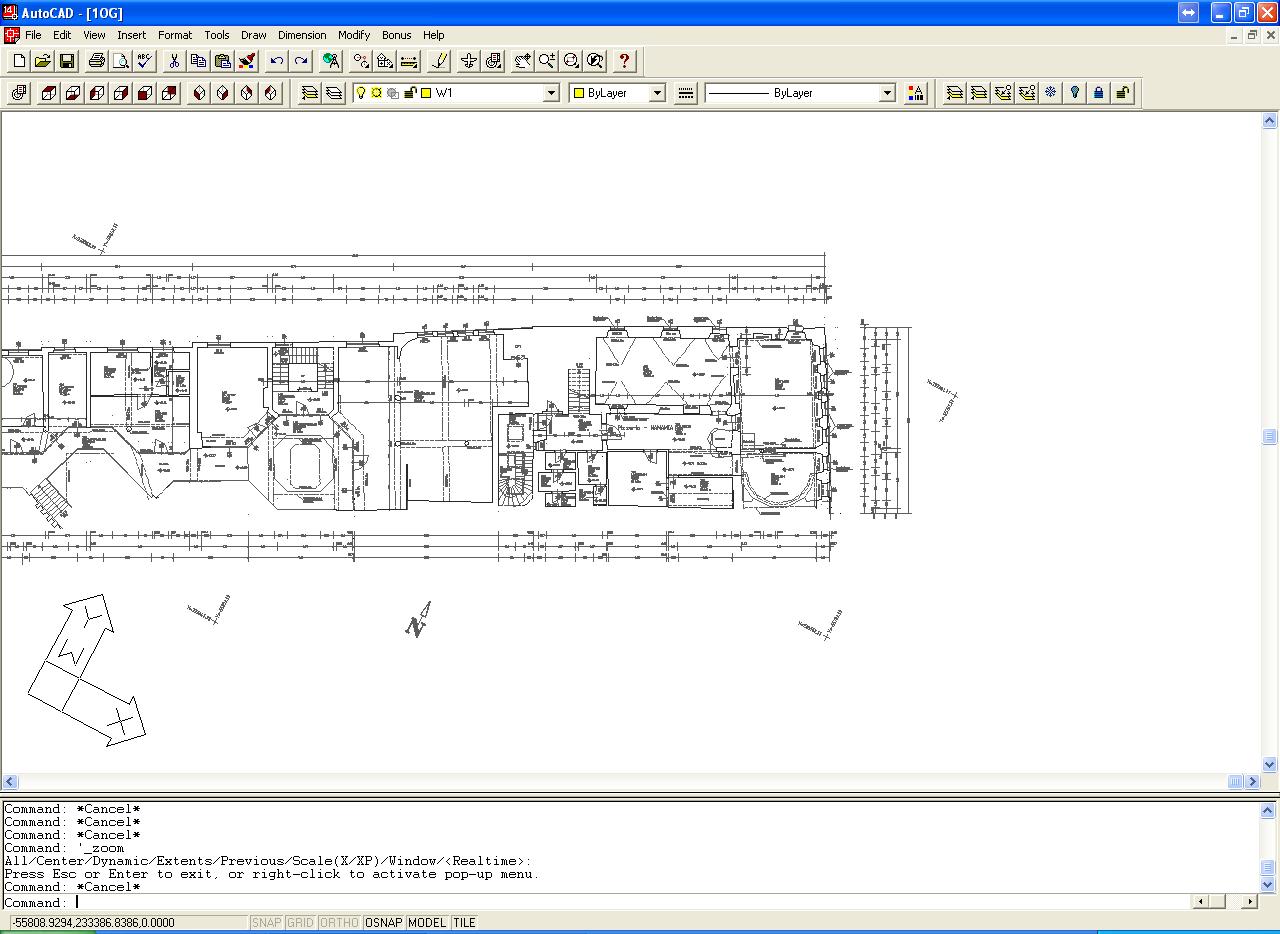The height and width of the screenshot is (934, 1280).
Task: Open the Dimension menu
Action: [302, 35]
